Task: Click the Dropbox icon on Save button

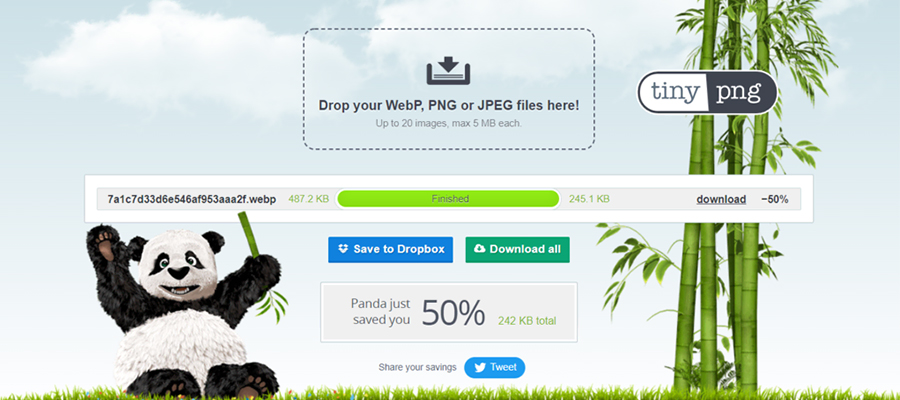Action: point(344,249)
